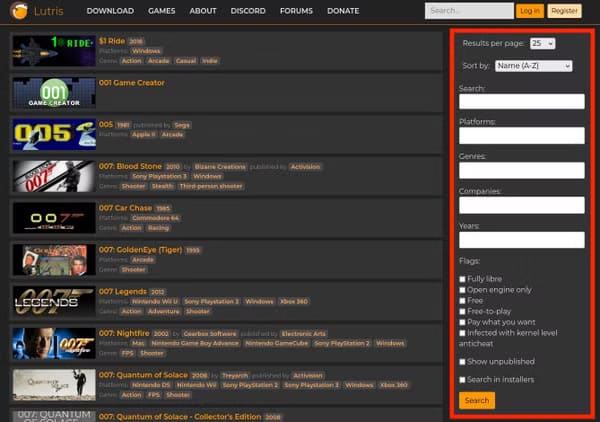Go to the ABOUT page
Screen dimensions: 600x422
click(x=203, y=11)
